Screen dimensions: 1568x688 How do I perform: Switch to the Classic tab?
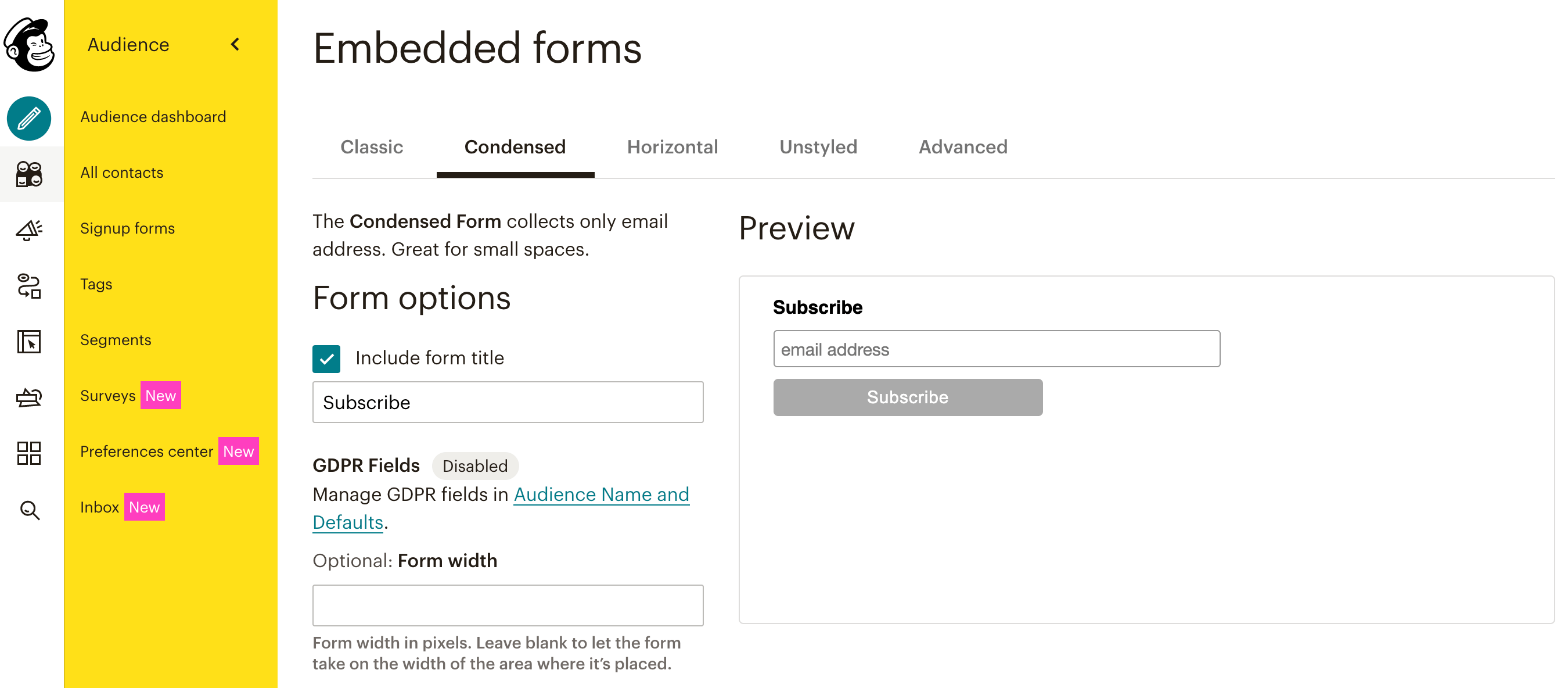tap(371, 147)
